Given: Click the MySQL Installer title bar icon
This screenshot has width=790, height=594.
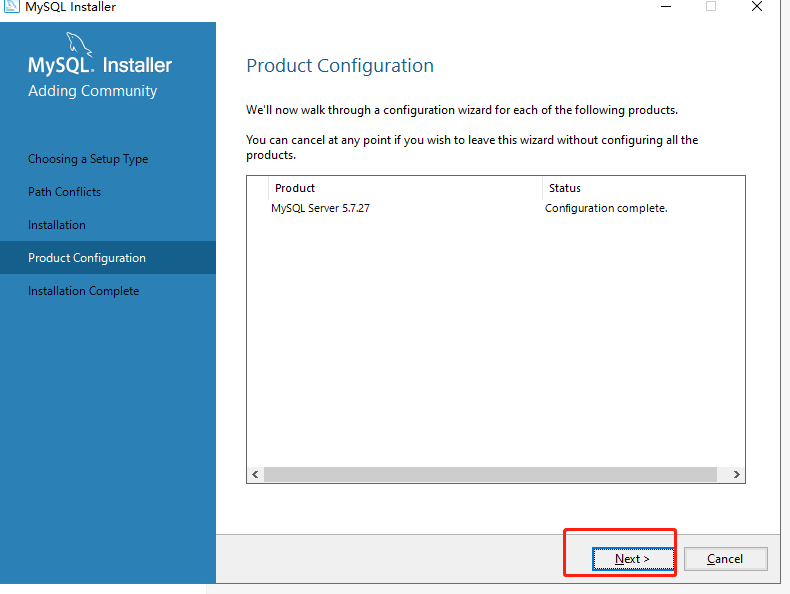Looking at the screenshot, I should pyautogui.click(x=11, y=6).
